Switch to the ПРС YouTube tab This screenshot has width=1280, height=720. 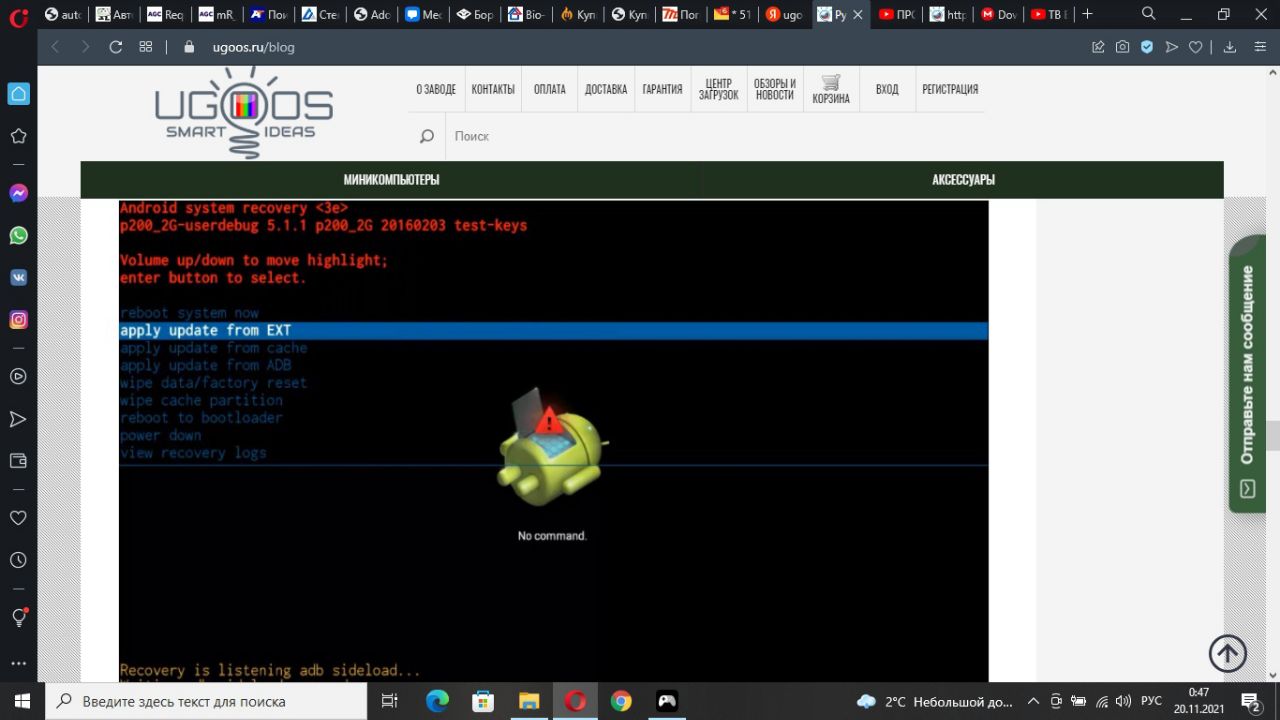click(x=897, y=14)
